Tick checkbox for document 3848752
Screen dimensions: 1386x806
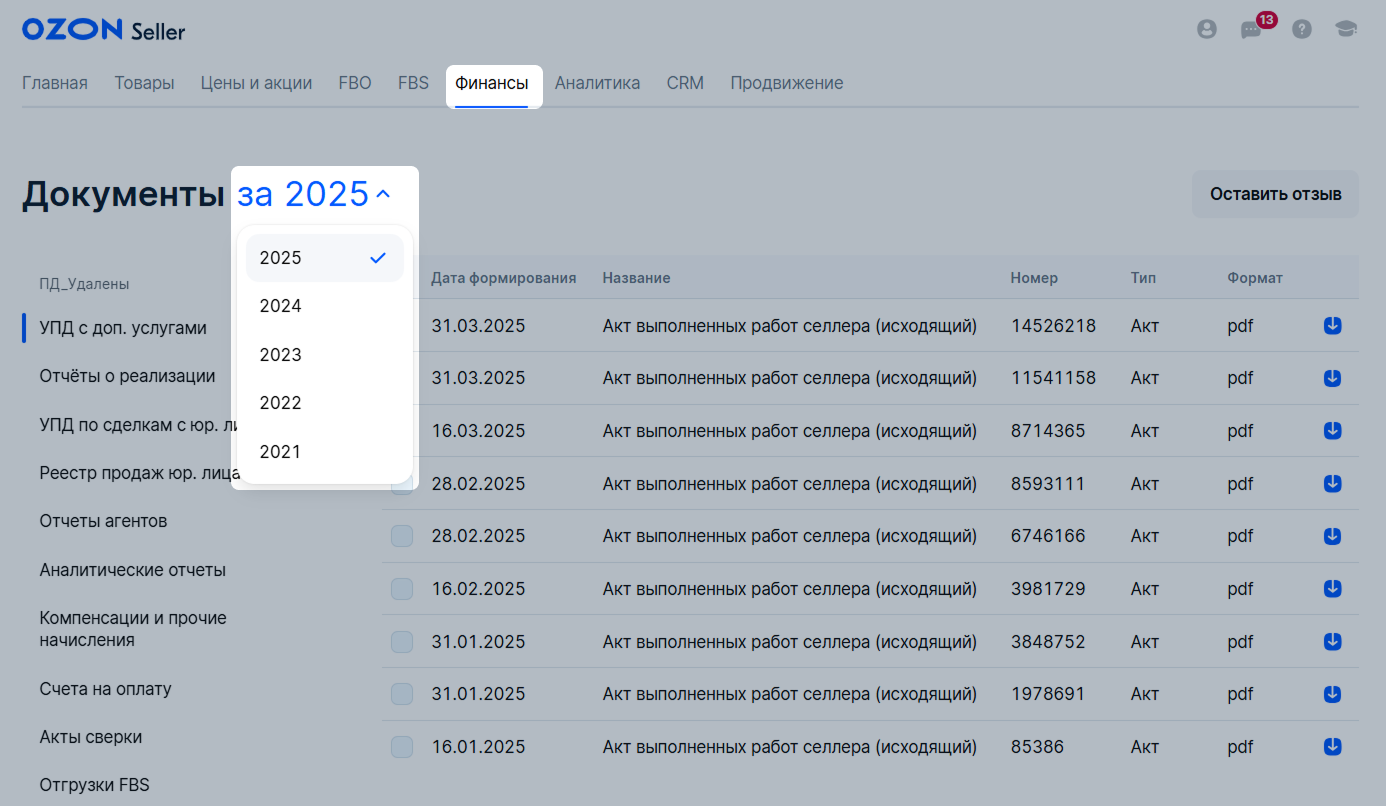[402, 641]
